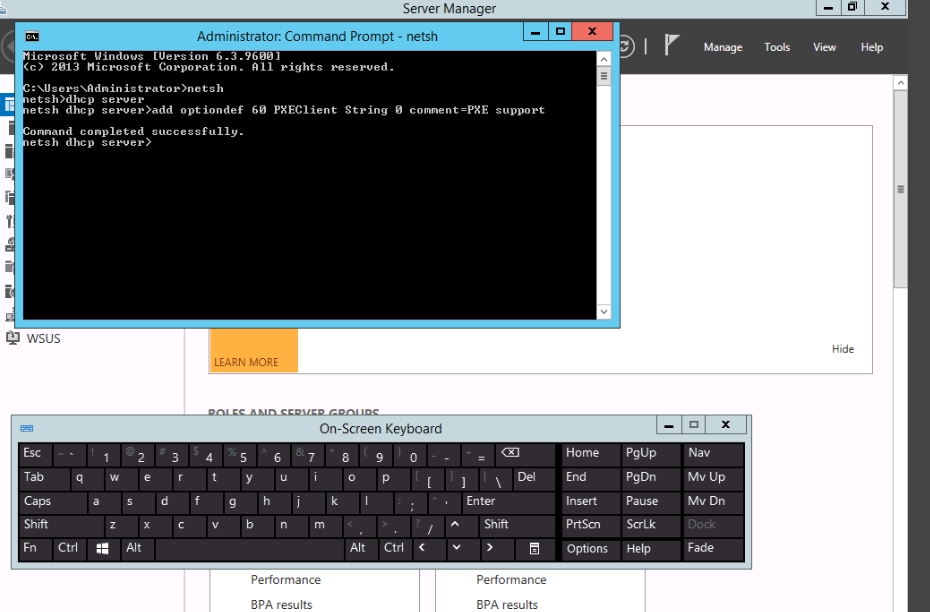Click the Nav key on On-Screen Keyboard
This screenshot has width=930, height=612.
coord(713,454)
